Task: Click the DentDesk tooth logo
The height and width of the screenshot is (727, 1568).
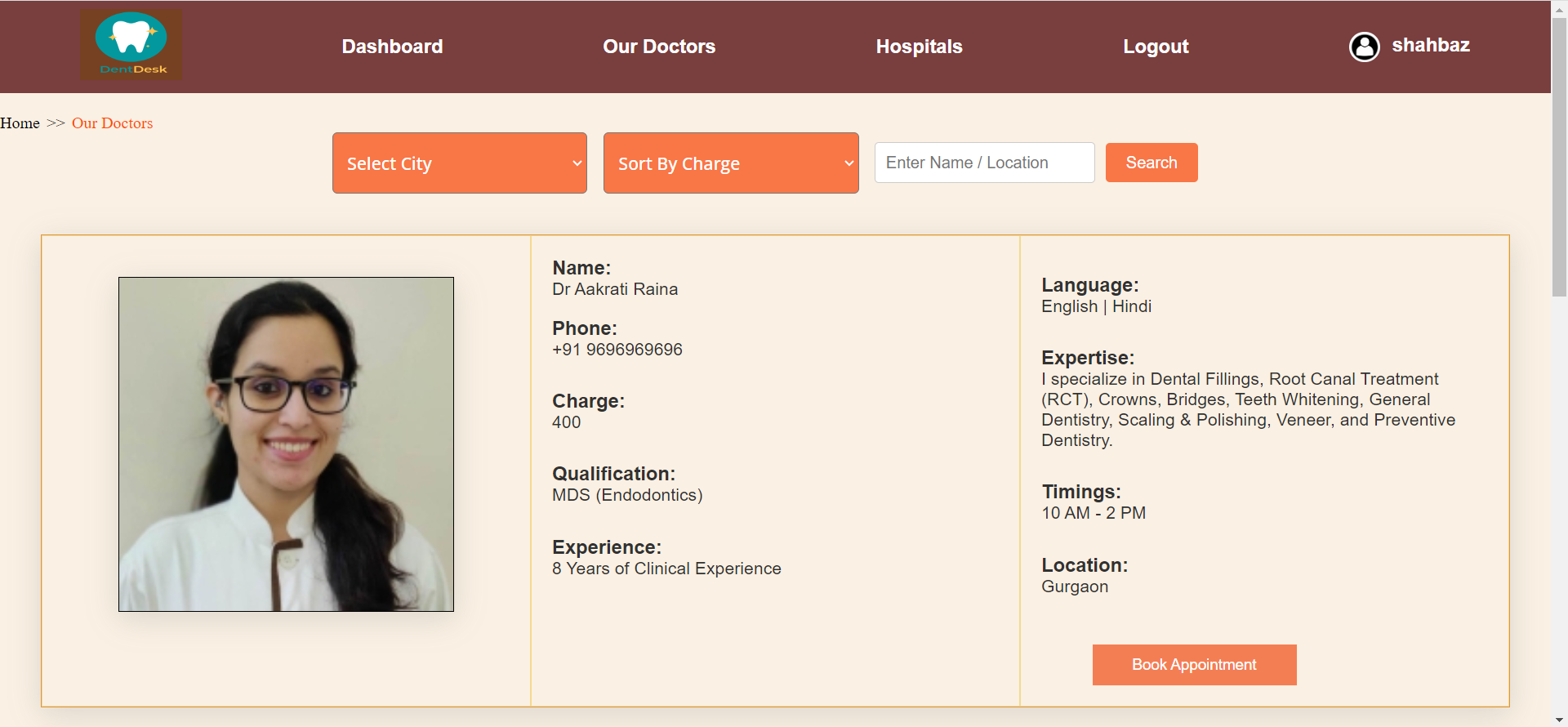Action: click(131, 44)
